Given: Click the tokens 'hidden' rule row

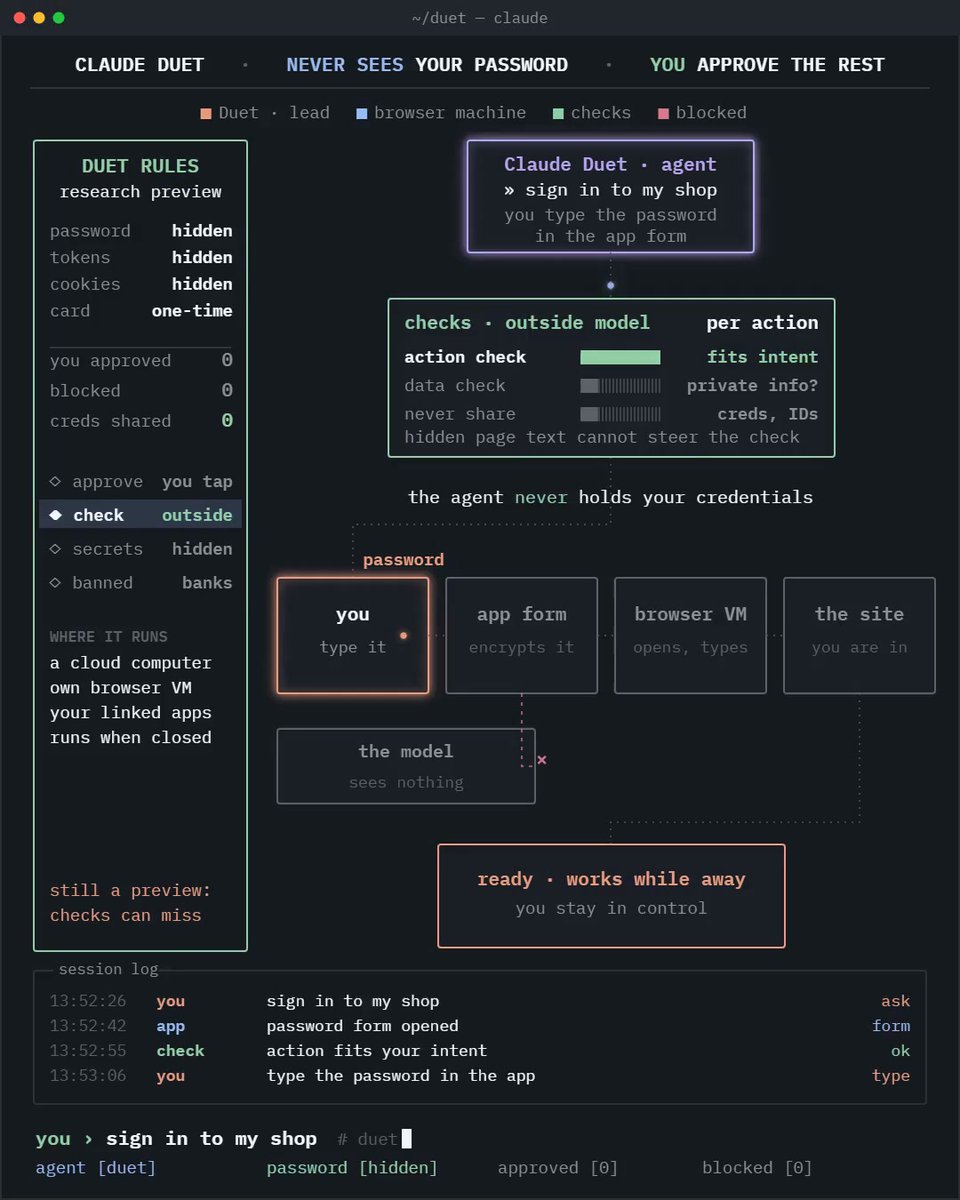Looking at the screenshot, I should tap(141, 258).
